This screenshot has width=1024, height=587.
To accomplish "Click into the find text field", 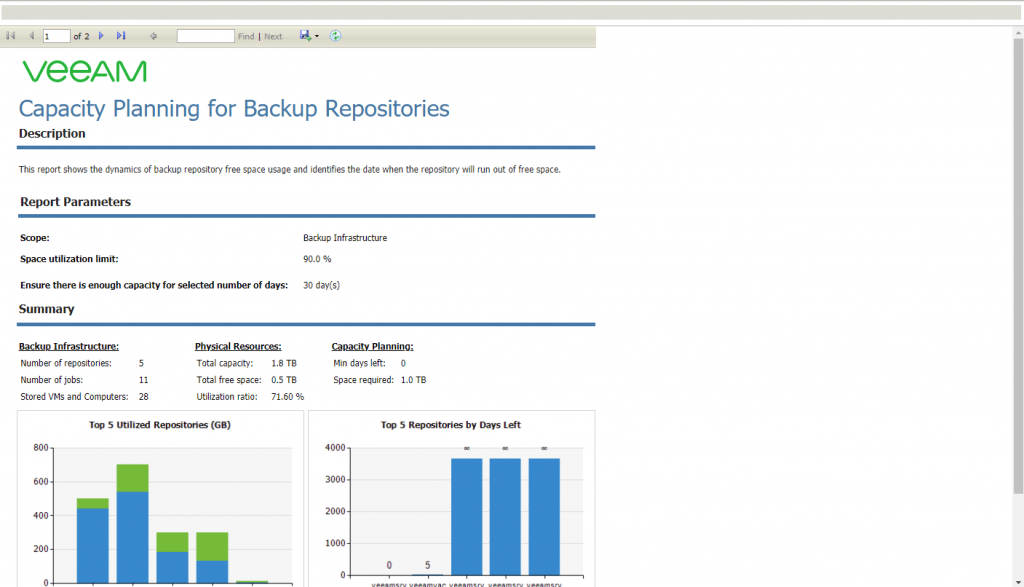I will point(206,36).
